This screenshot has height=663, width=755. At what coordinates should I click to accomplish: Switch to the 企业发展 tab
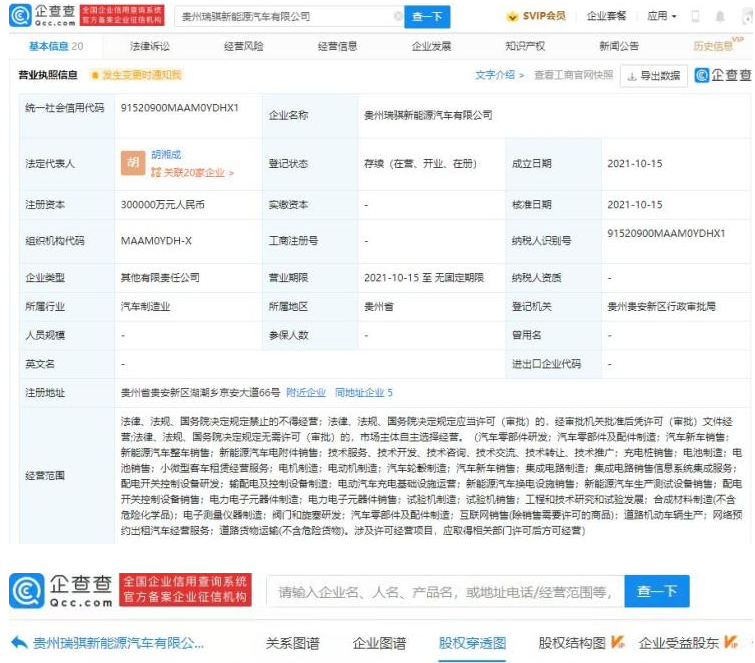pyautogui.click(x=431, y=46)
